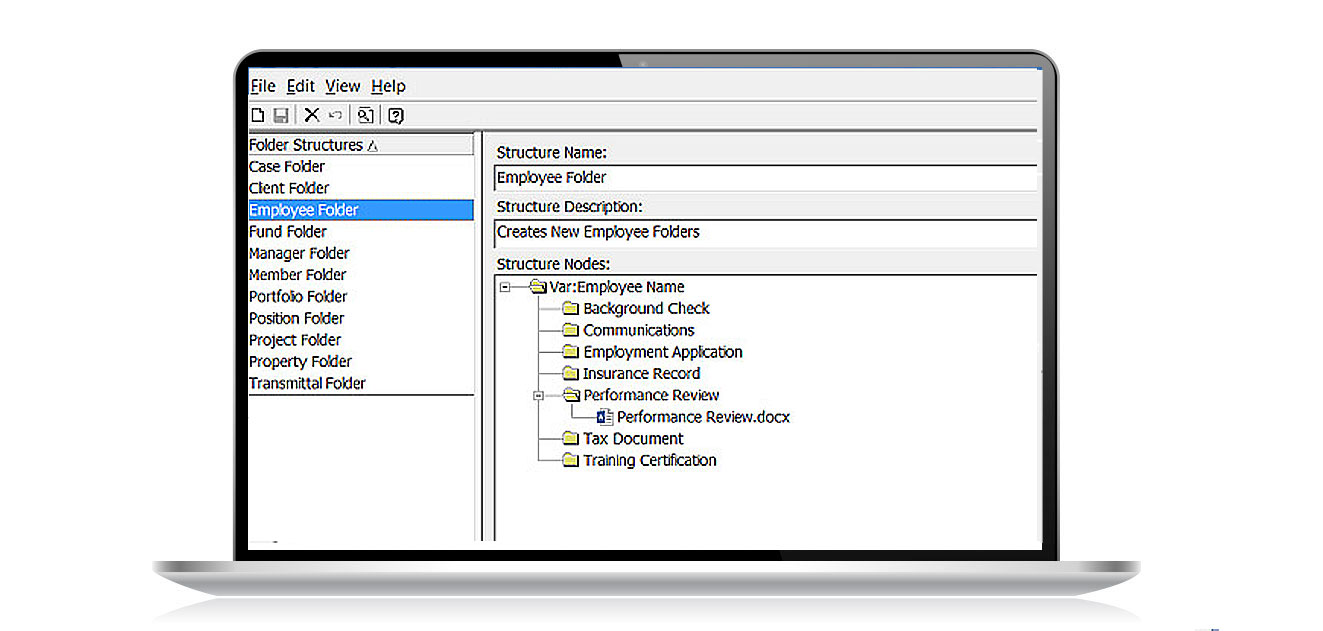Select the Var:Employee Name node label
This screenshot has height=631, width=1323.
(x=617, y=287)
